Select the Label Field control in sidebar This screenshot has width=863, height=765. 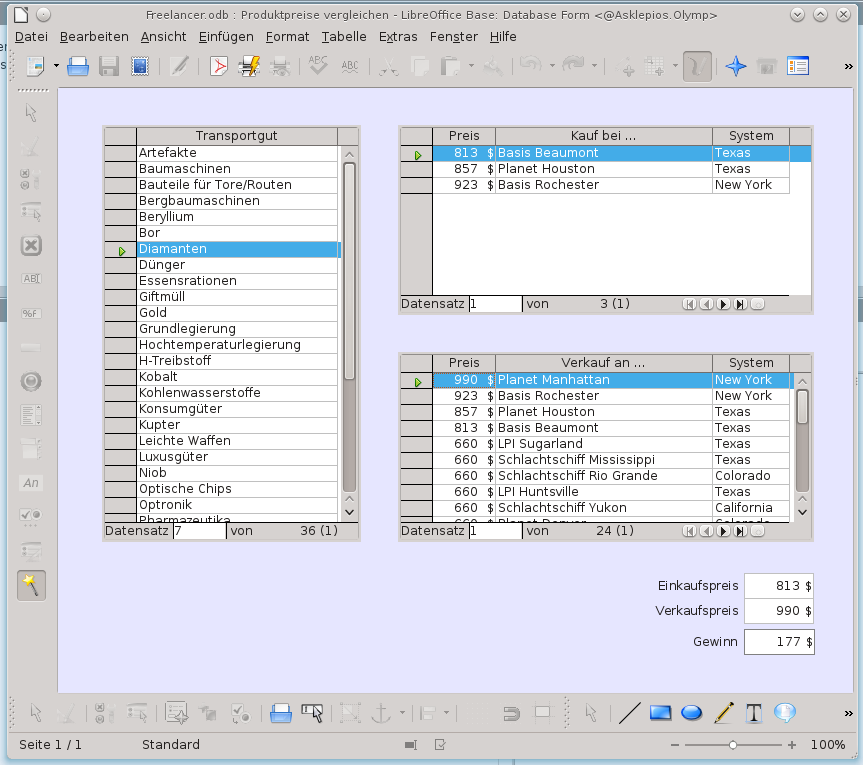(x=31, y=483)
